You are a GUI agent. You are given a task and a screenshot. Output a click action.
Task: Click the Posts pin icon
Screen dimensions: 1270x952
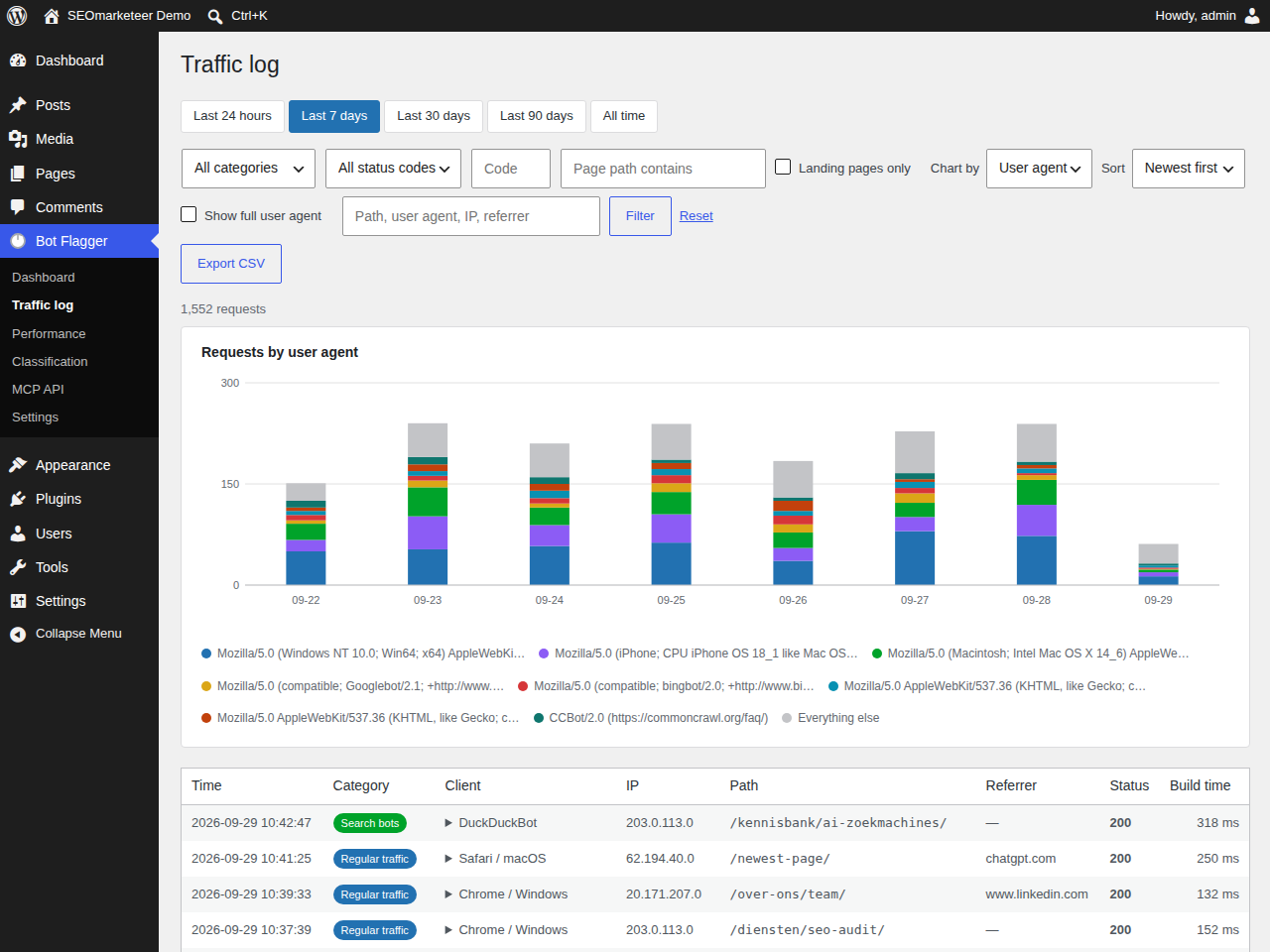pos(18,105)
